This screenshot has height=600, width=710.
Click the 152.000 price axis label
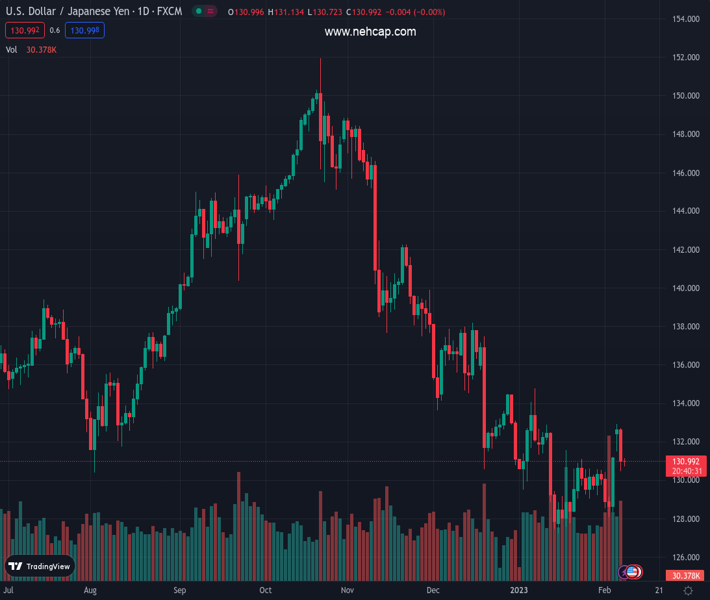[x=686, y=58]
